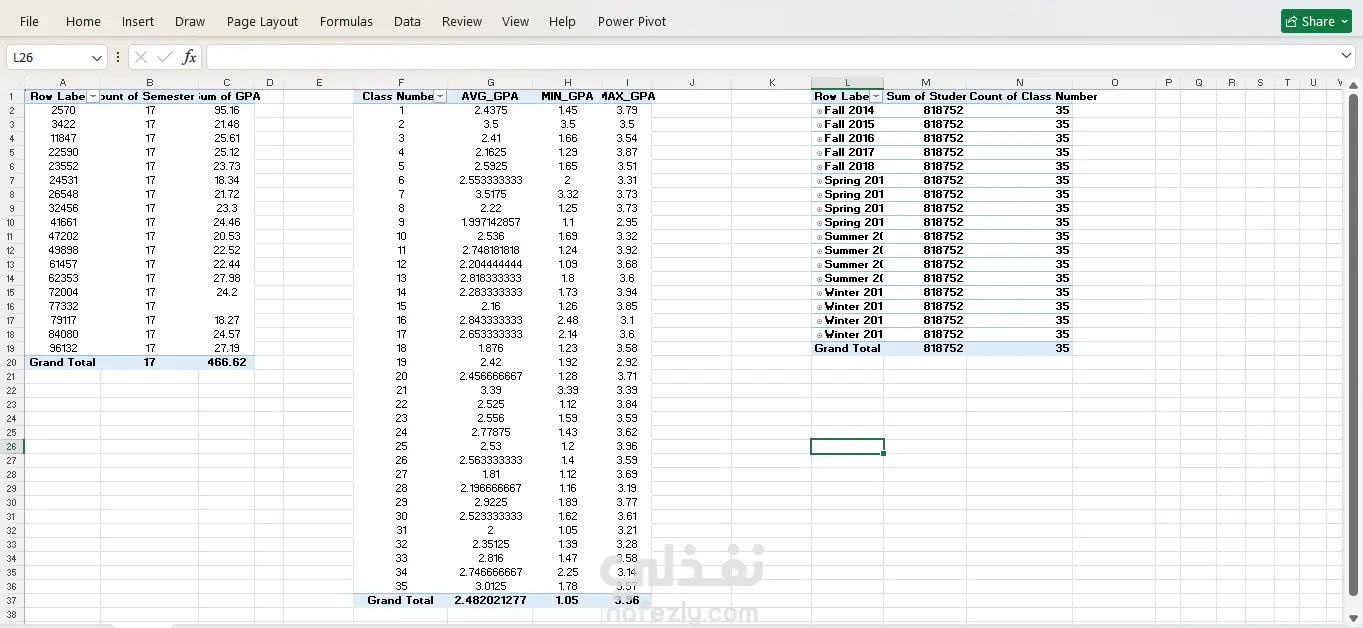1363x628 pixels.
Task: Select column header K
Action: [x=771, y=83]
